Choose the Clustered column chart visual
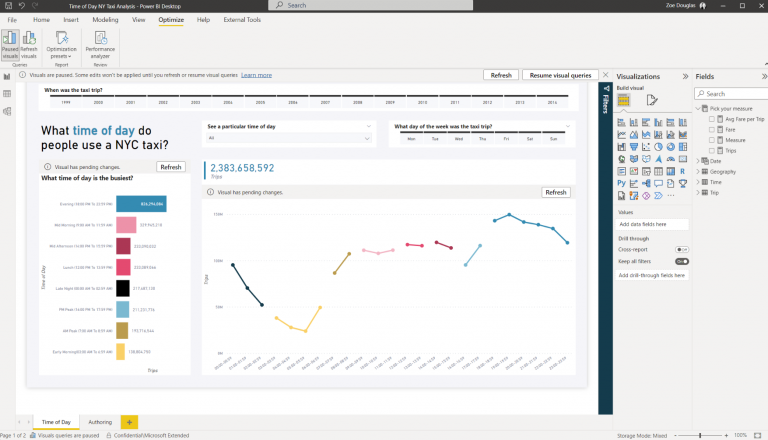768x440 pixels. click(658, 122)
